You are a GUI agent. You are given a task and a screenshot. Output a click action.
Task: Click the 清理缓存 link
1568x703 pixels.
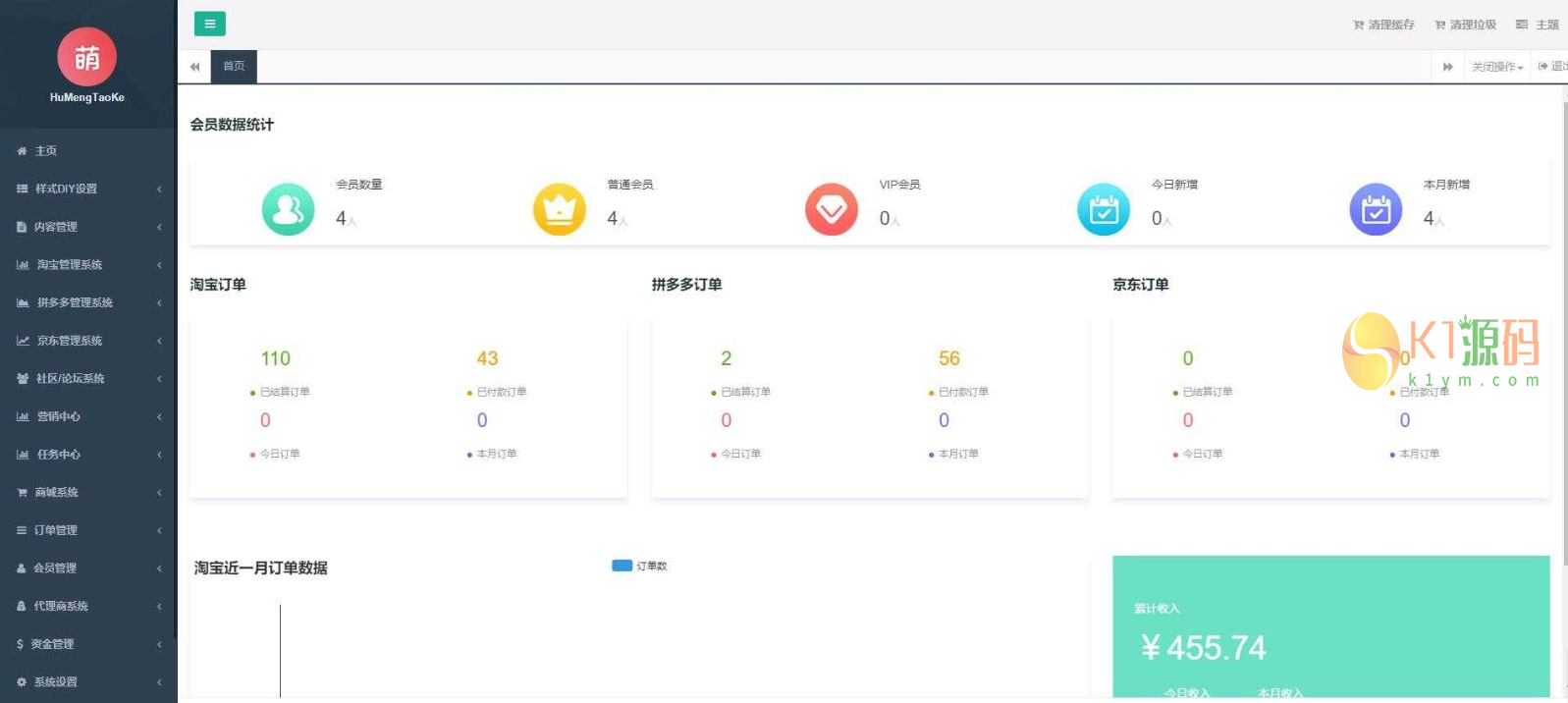1384,25
